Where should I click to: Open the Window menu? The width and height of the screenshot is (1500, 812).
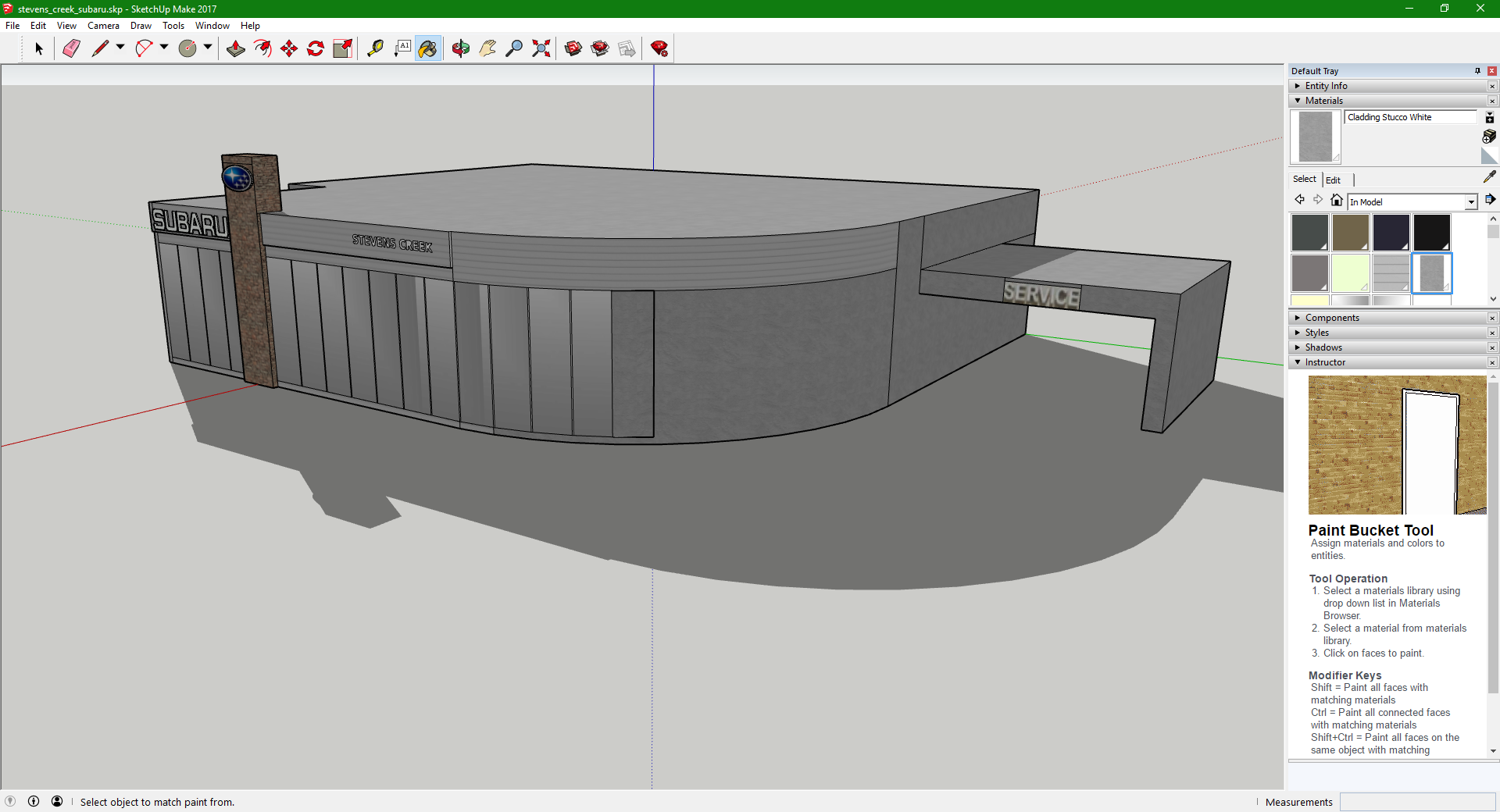(x=212, y=26)
